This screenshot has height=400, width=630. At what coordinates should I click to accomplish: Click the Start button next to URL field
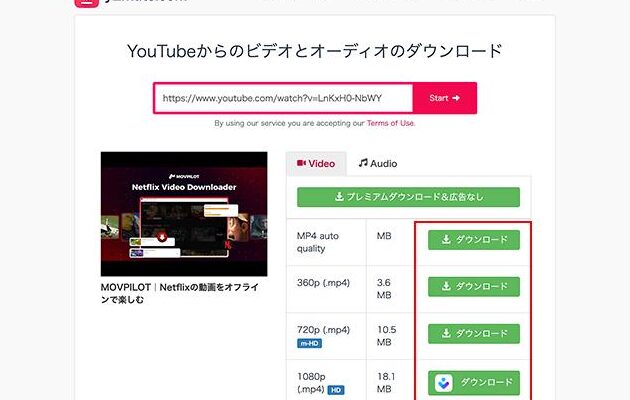click(x=444, y=98)
